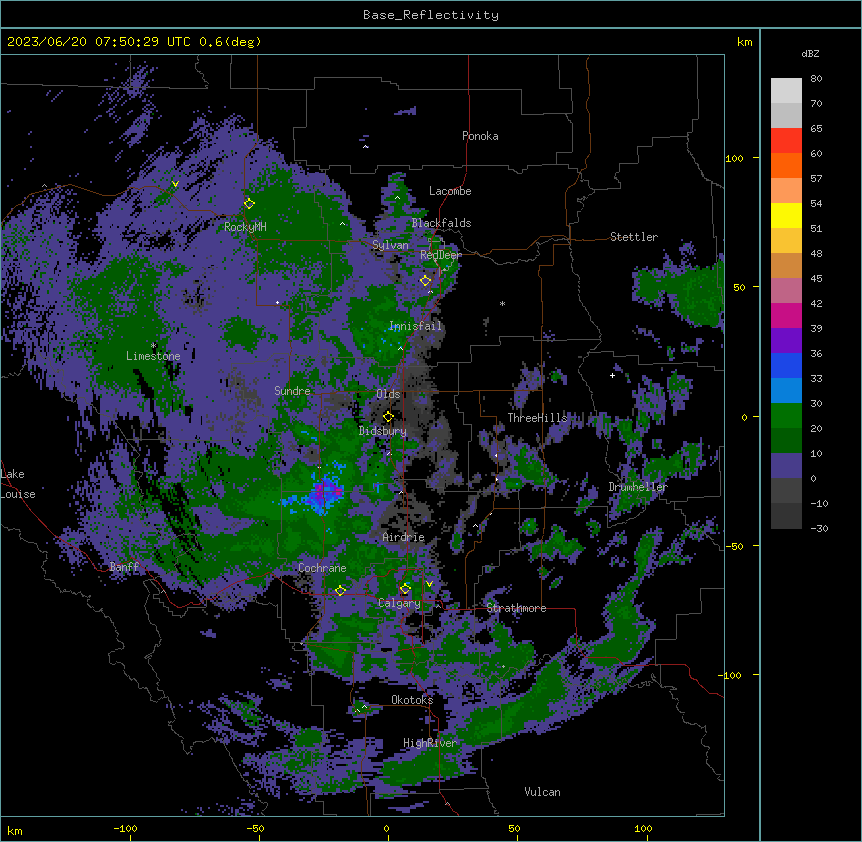Pick the magenta 42-39 dBZ legend swatch
Viewport: 862px width, 842px height.
786,315
